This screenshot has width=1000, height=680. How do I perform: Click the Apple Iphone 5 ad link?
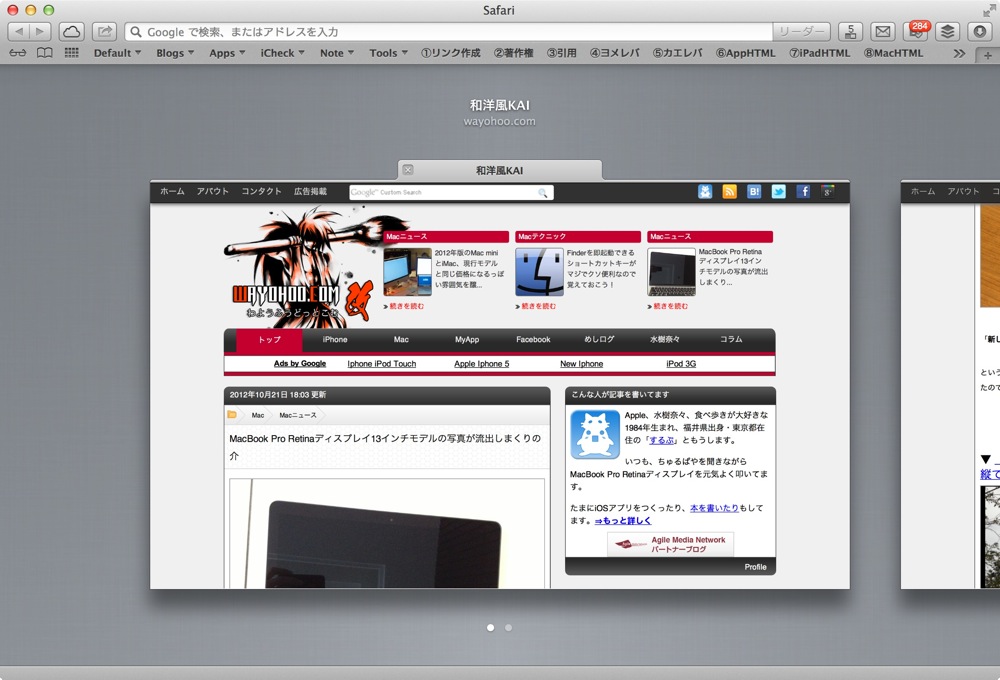point(482,364)
